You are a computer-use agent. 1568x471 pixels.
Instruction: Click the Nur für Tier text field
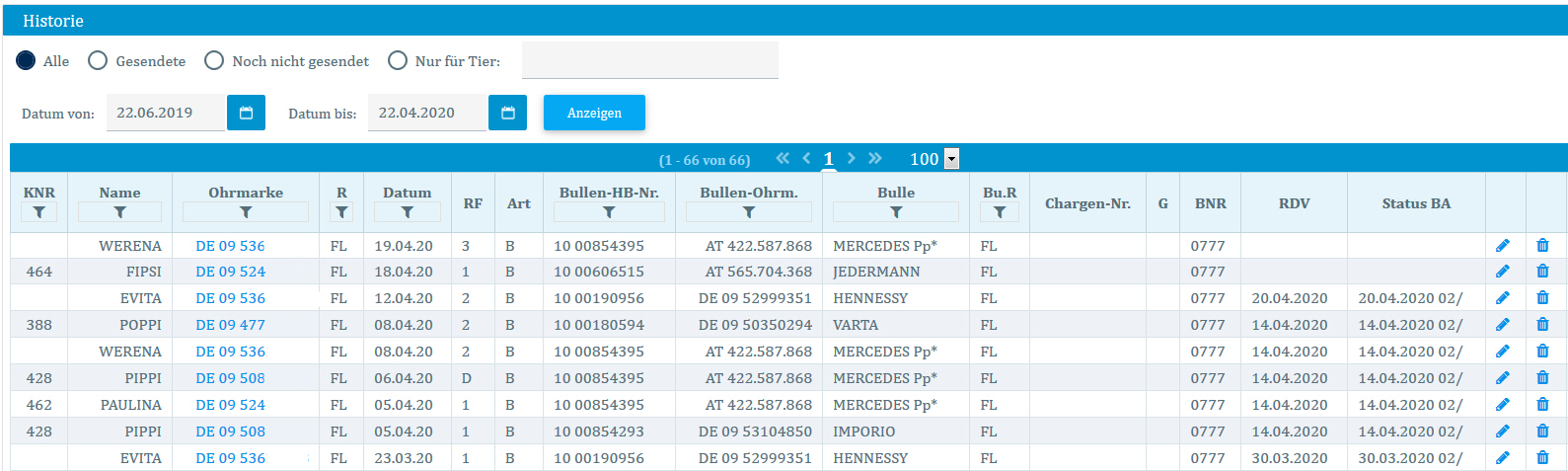coord(649,60)
